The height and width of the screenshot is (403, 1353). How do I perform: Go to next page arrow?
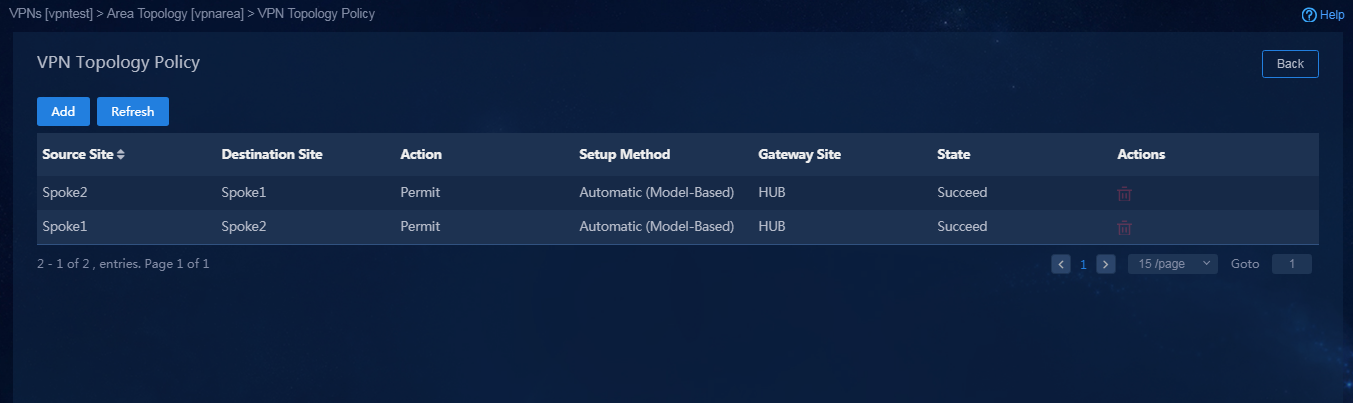coord(1106,264)
